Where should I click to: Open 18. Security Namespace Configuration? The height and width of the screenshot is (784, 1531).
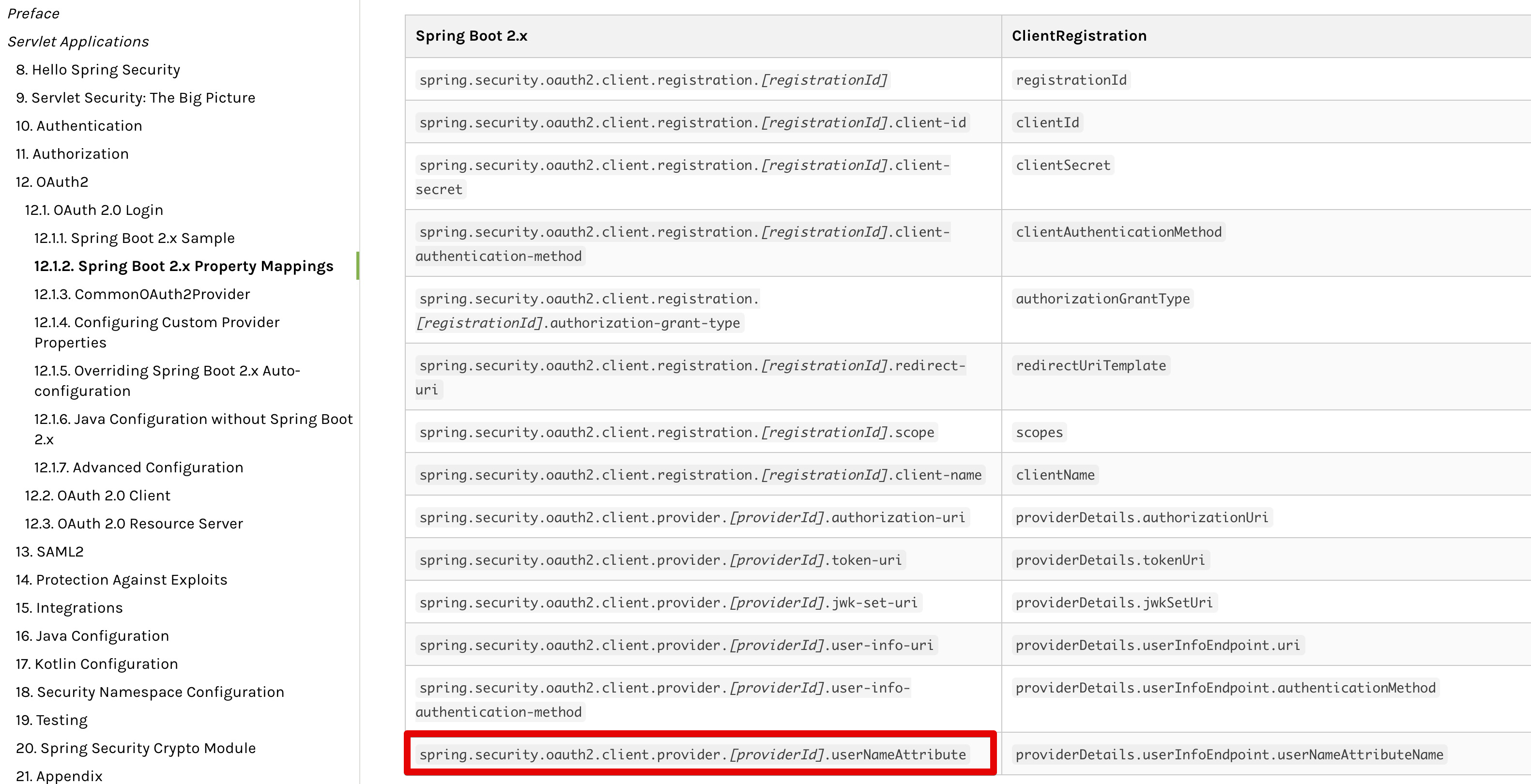pos(150,692)
